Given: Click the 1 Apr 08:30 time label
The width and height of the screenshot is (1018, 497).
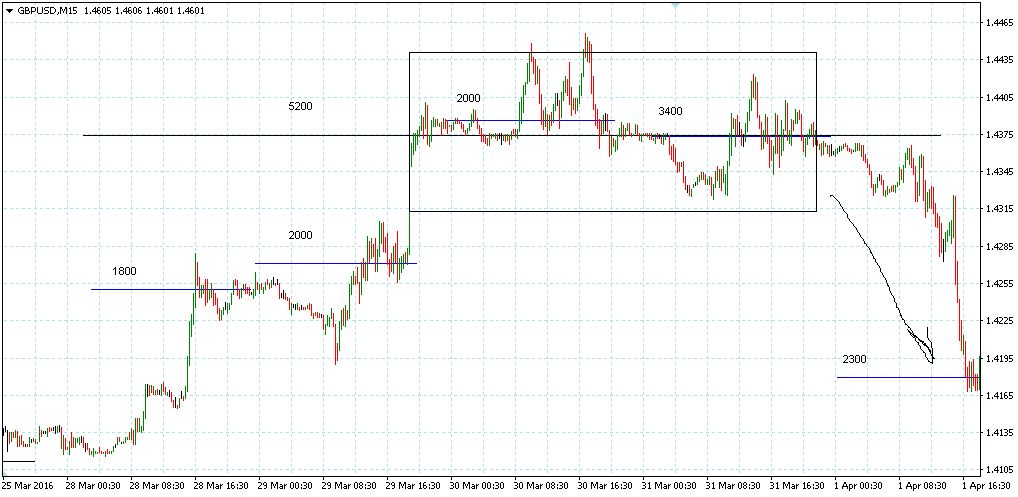Looking at the screenshot, I should click(x=923, y=485).
